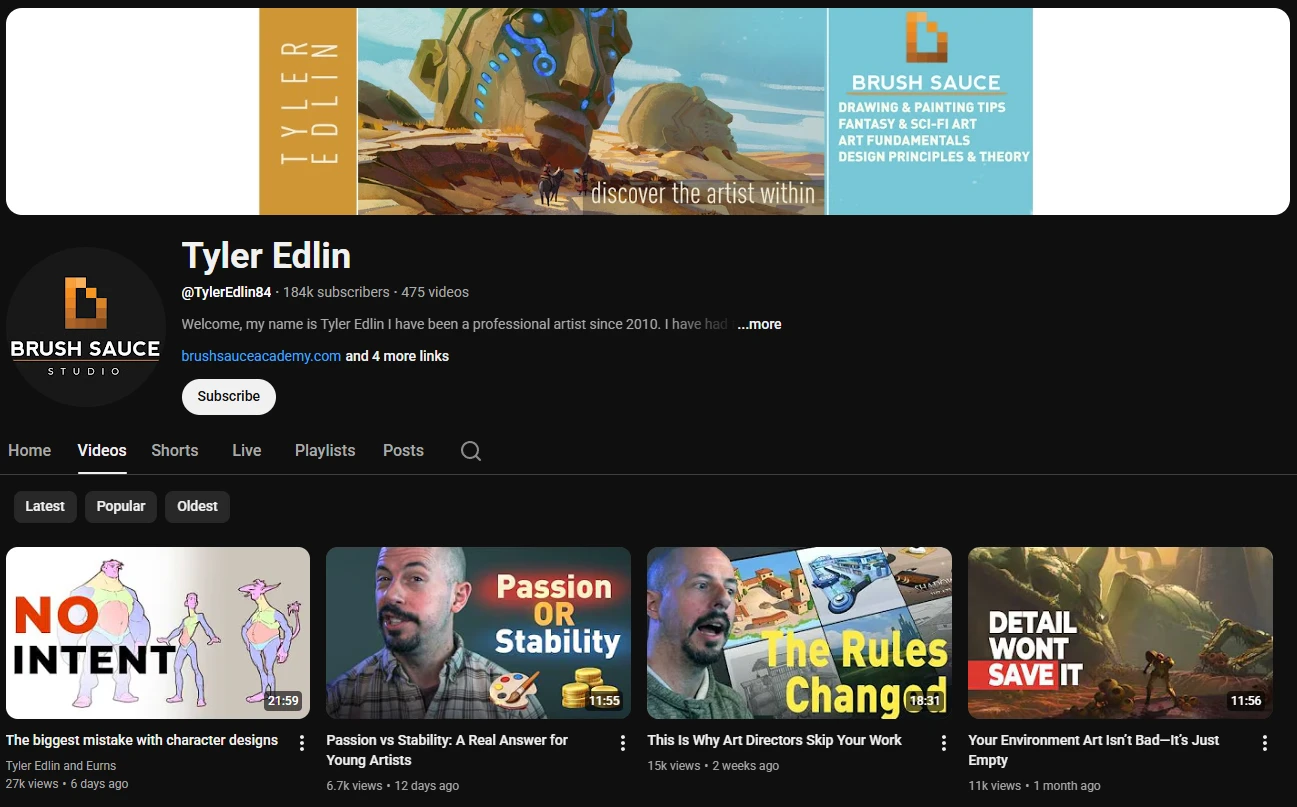This screenshot has width=1297, height=807.
Task: Open options menu for Passion vs Stability video
Action: click(622, 743)
